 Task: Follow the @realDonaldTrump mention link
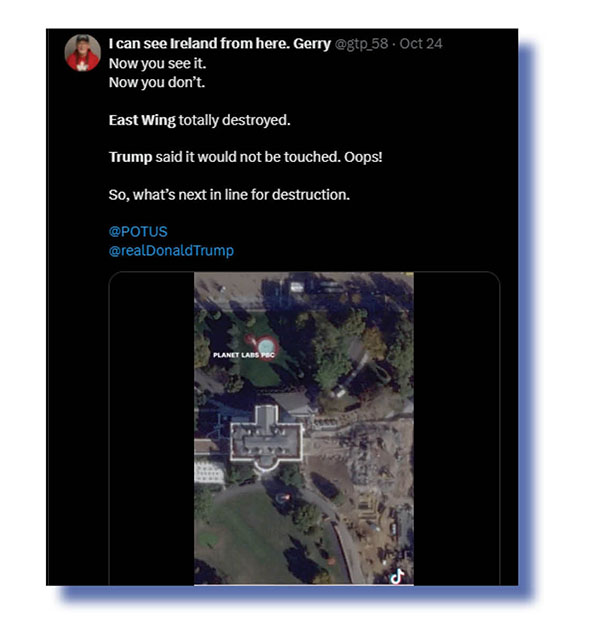[171, 251]
